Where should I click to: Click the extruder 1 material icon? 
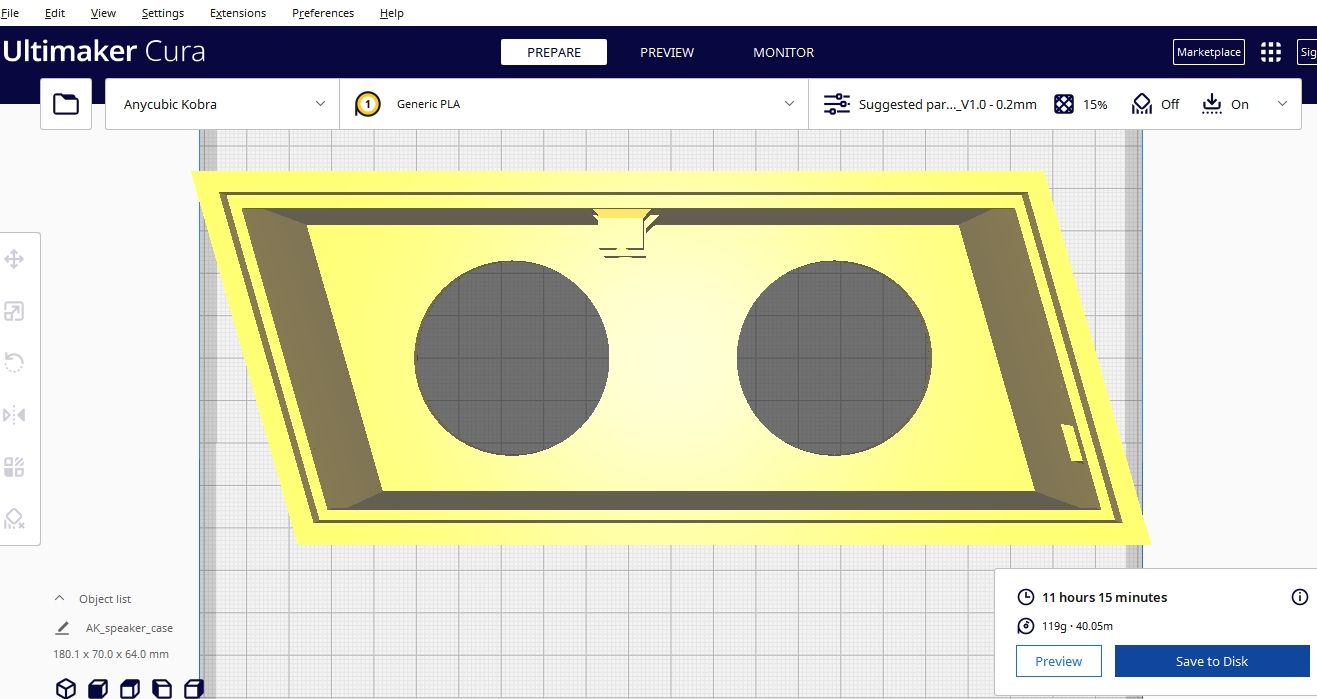pyautogui.click(x=367, y=104)
